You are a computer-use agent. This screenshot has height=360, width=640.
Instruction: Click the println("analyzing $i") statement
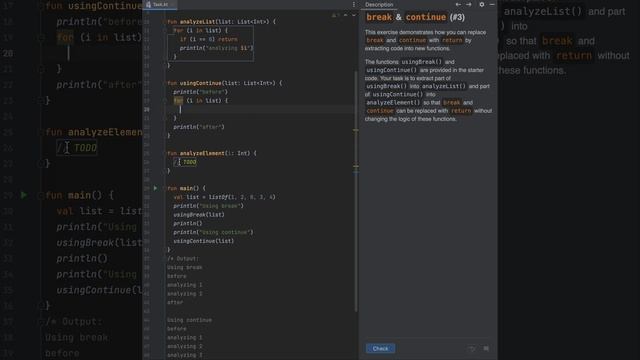pos(216,48)
